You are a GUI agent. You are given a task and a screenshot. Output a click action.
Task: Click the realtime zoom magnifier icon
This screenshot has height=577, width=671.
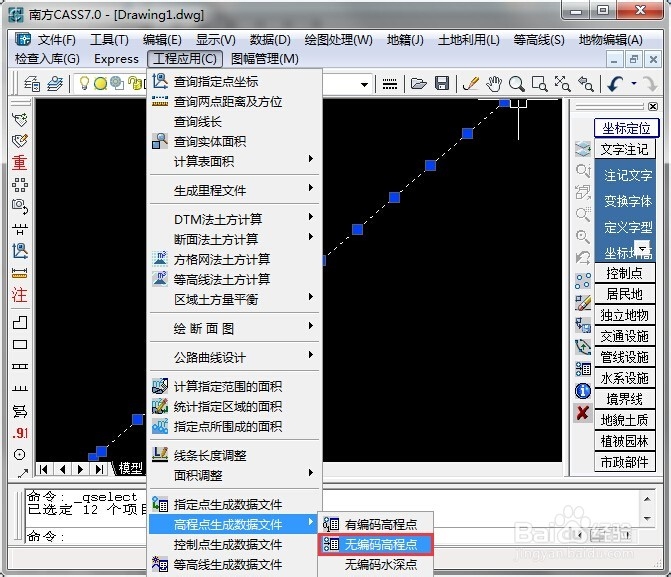pos(517,83)
